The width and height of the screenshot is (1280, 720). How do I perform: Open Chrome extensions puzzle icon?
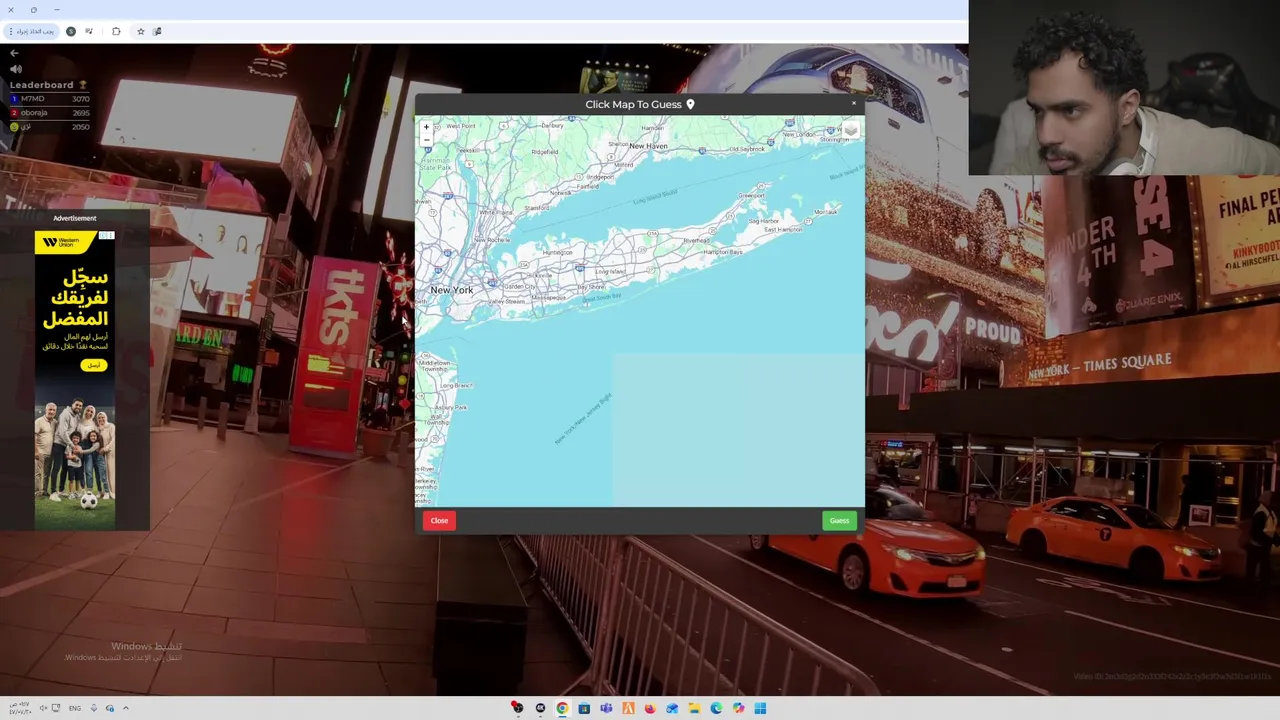point(116,31)
